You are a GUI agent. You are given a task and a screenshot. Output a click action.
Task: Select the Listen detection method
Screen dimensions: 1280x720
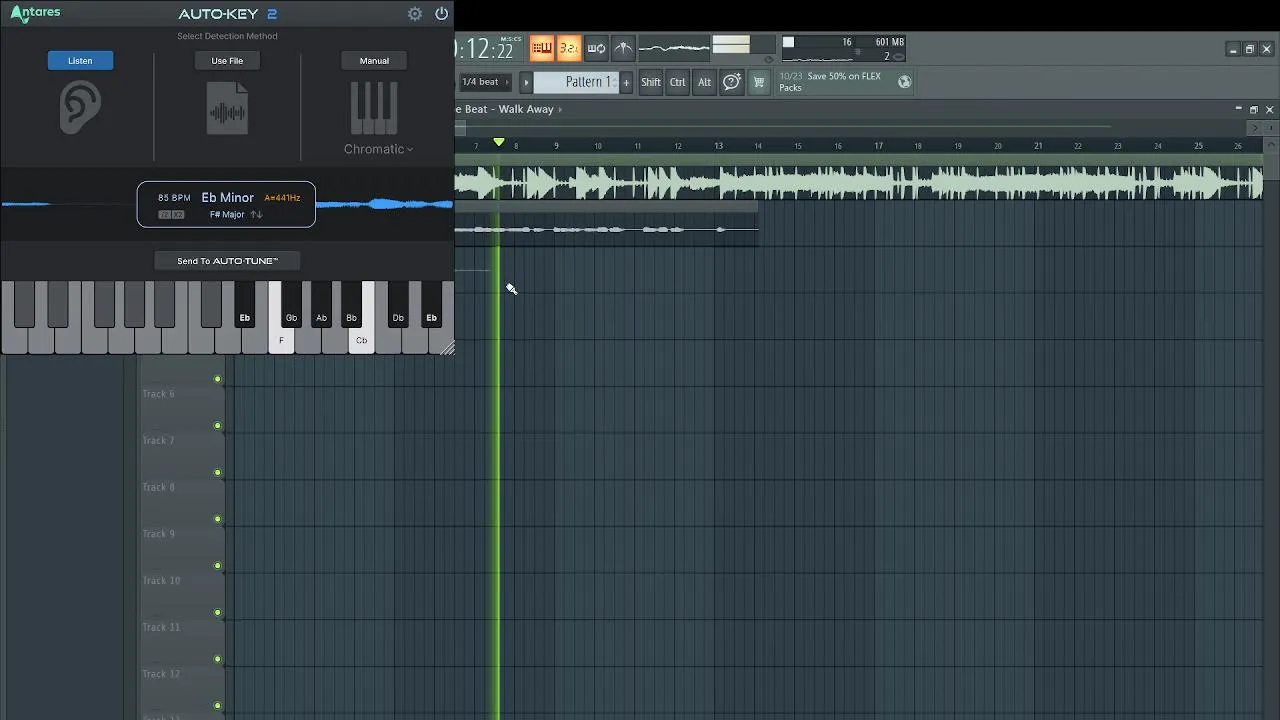click(80, 61)
